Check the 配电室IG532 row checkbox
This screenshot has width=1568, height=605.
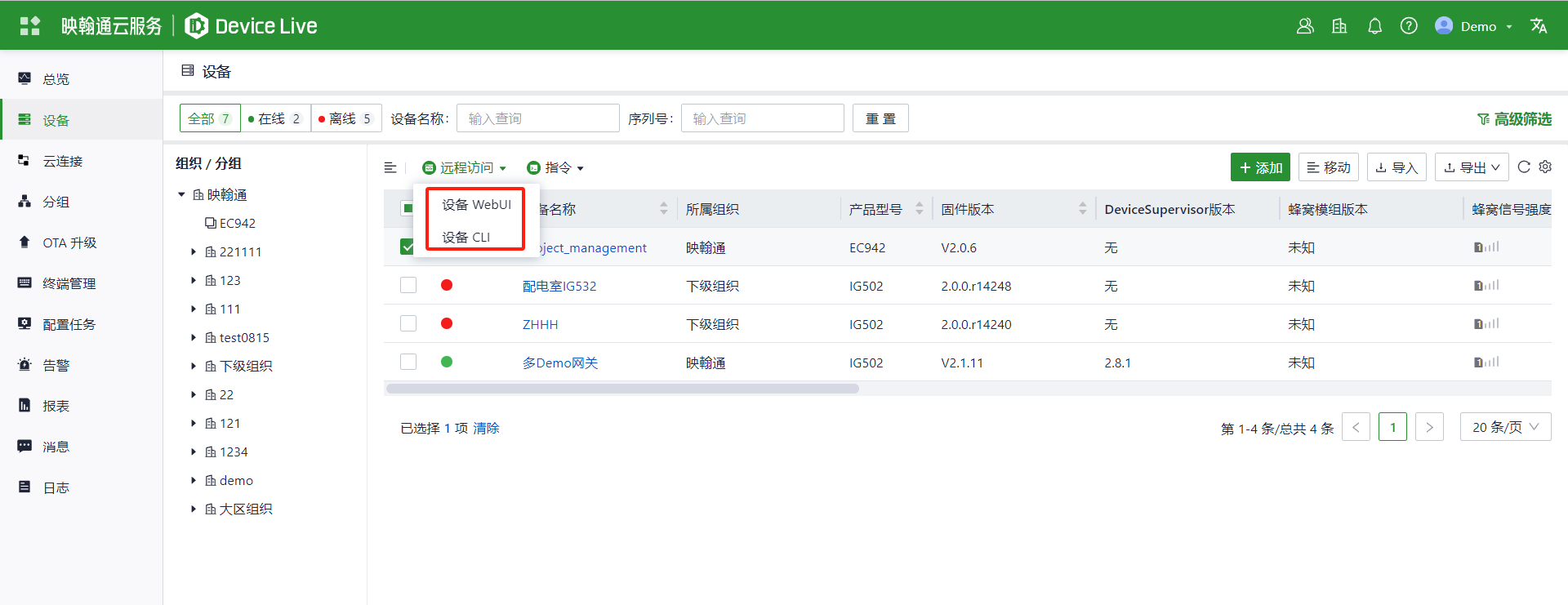[x=408, y=285]
